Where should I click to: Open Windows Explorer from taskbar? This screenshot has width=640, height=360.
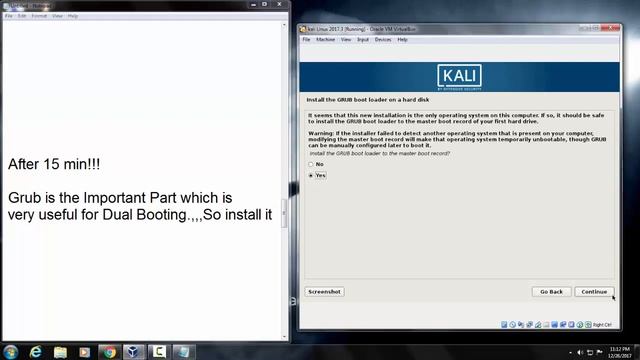(x=60, y=352)
